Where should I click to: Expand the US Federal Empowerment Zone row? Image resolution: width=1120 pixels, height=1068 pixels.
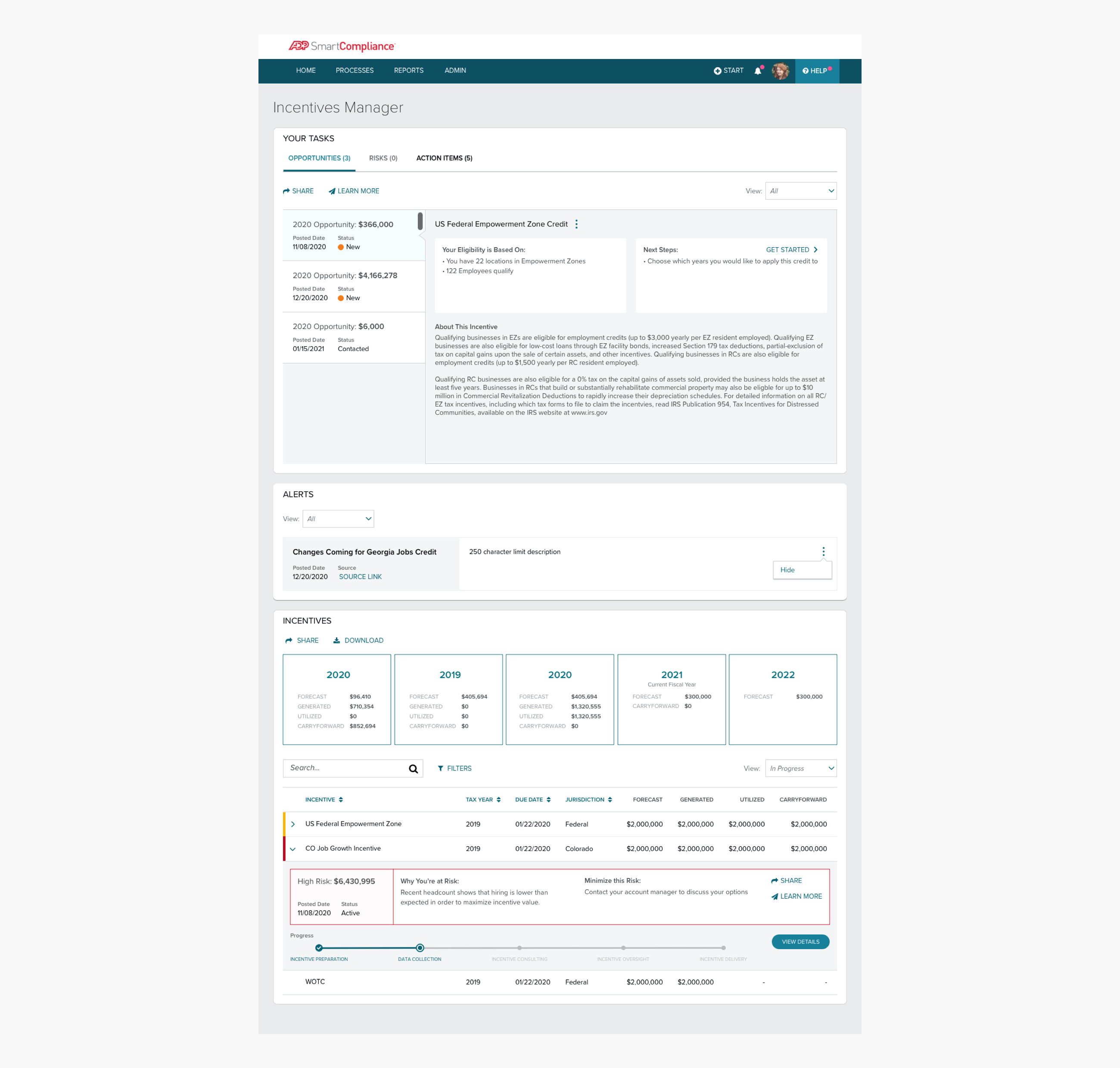(293, 824)
